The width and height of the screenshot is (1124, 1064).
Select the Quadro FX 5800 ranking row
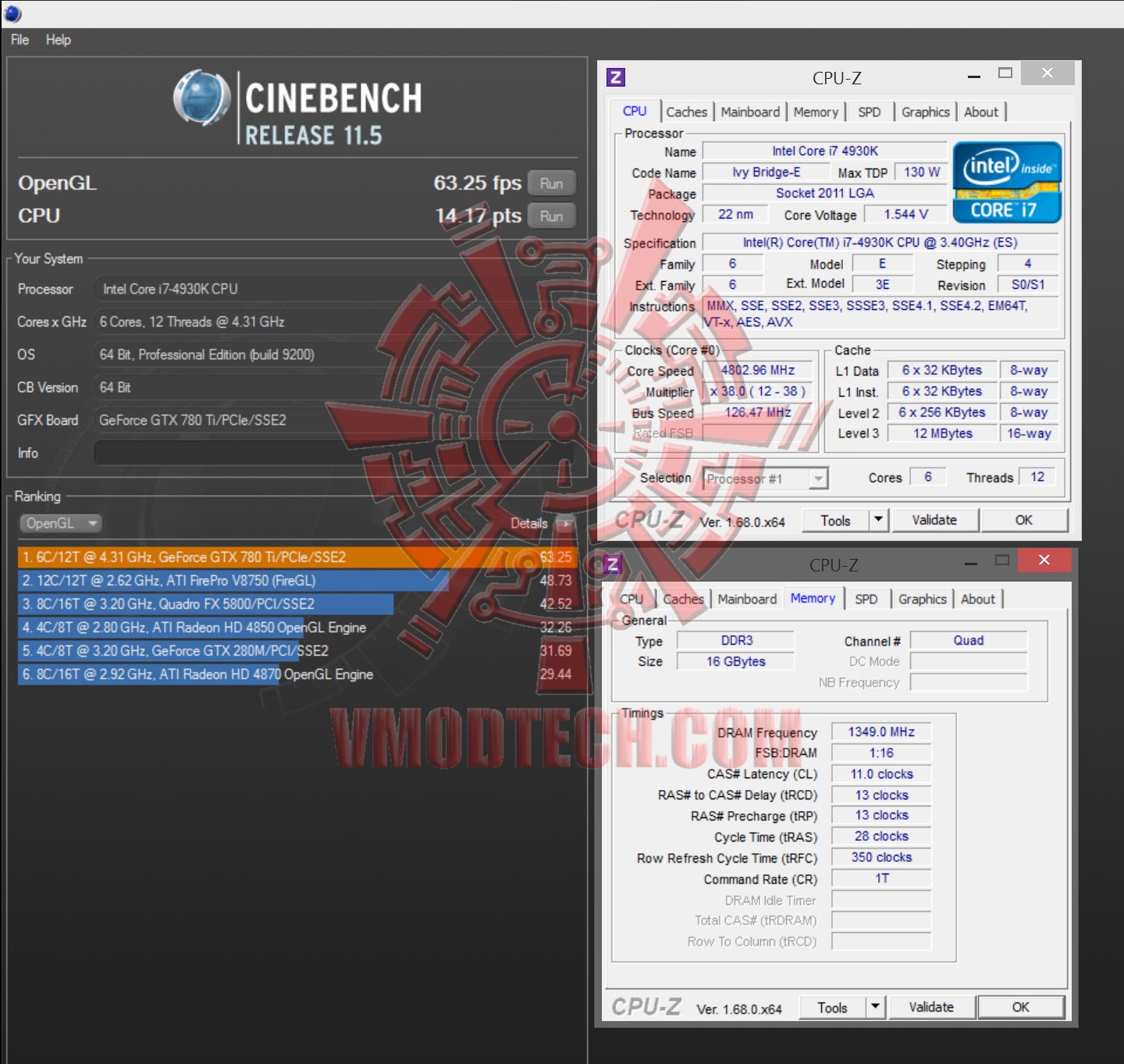point(297,604)
